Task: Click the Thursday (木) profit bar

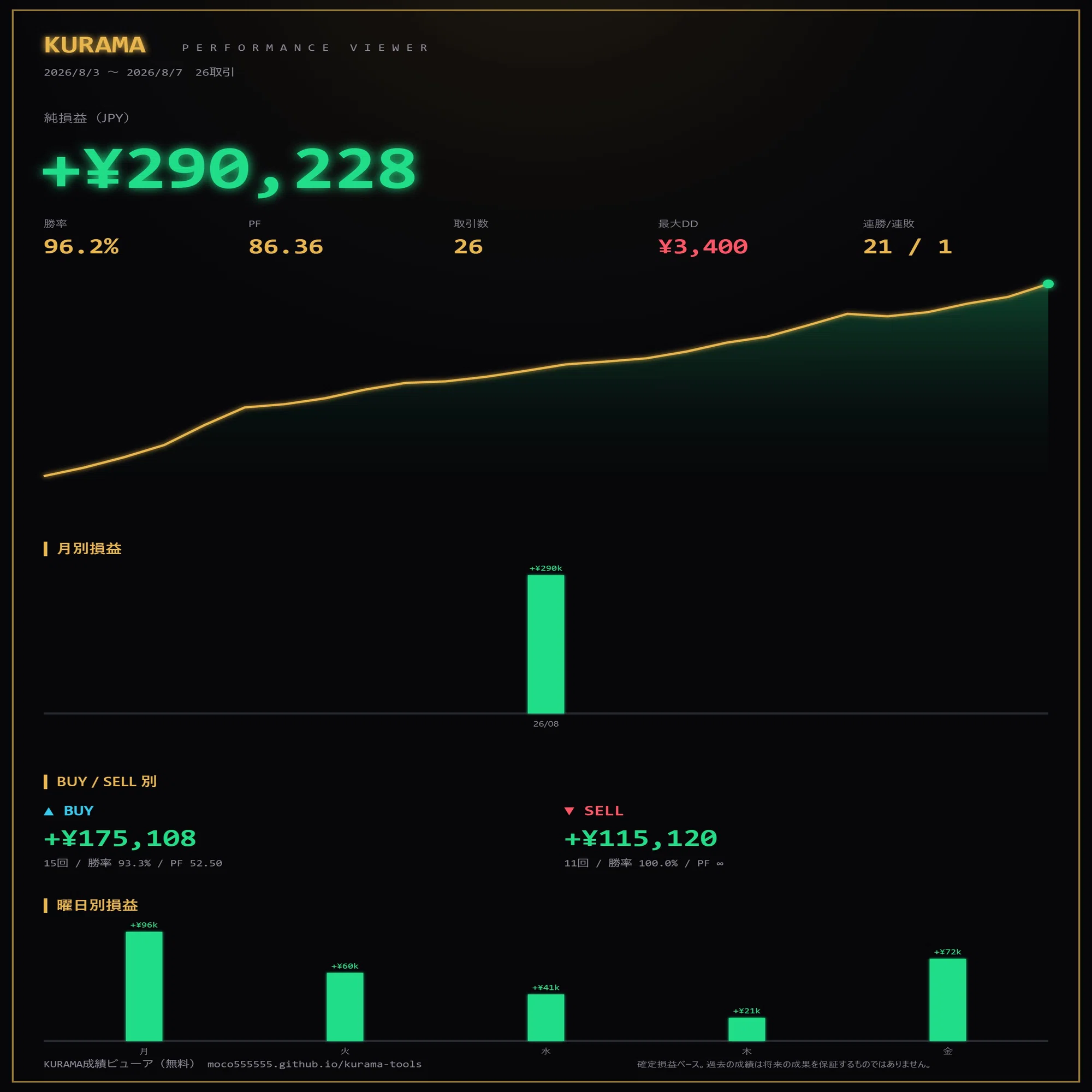Action: (746, 1029)
